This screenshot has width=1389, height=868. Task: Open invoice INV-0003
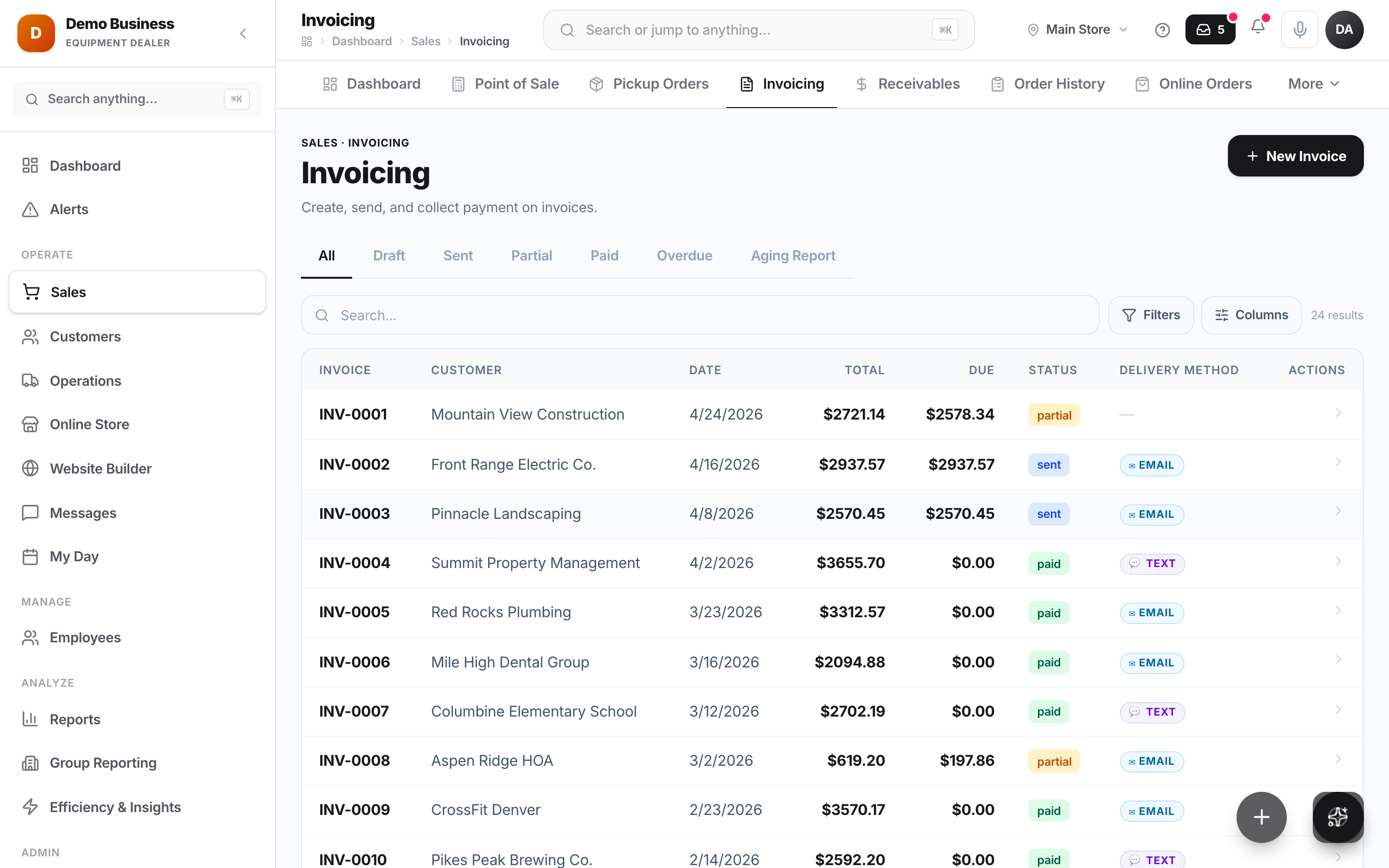(x=354, y=514)
